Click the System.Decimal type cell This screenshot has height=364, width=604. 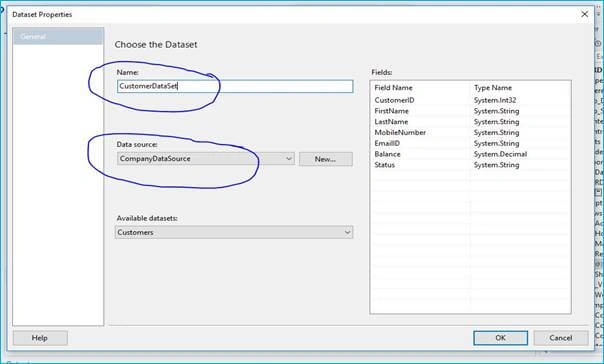(x=500, y=154)
